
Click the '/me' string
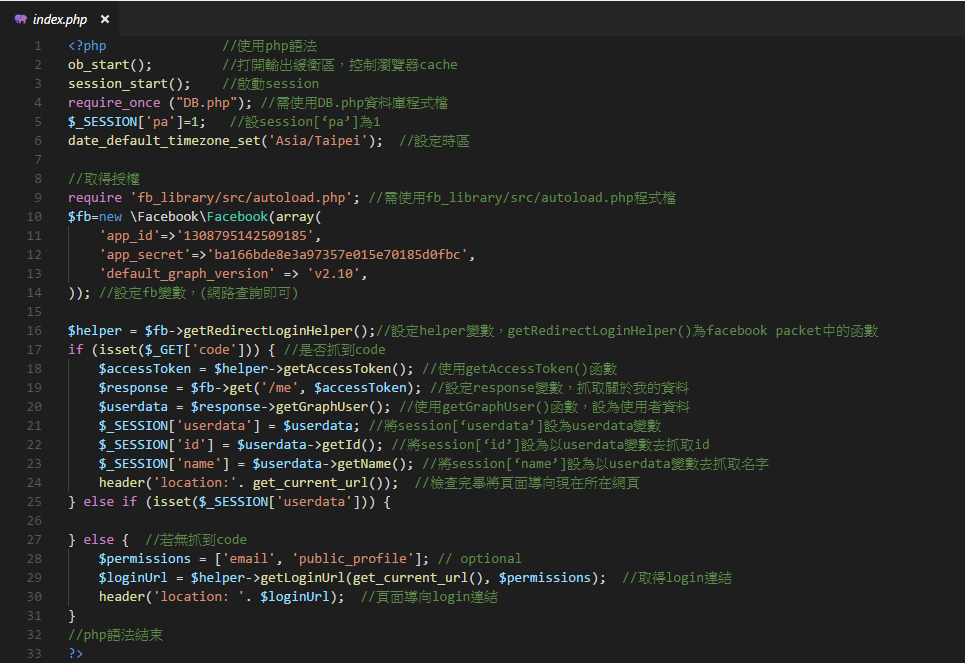[279, 388]
